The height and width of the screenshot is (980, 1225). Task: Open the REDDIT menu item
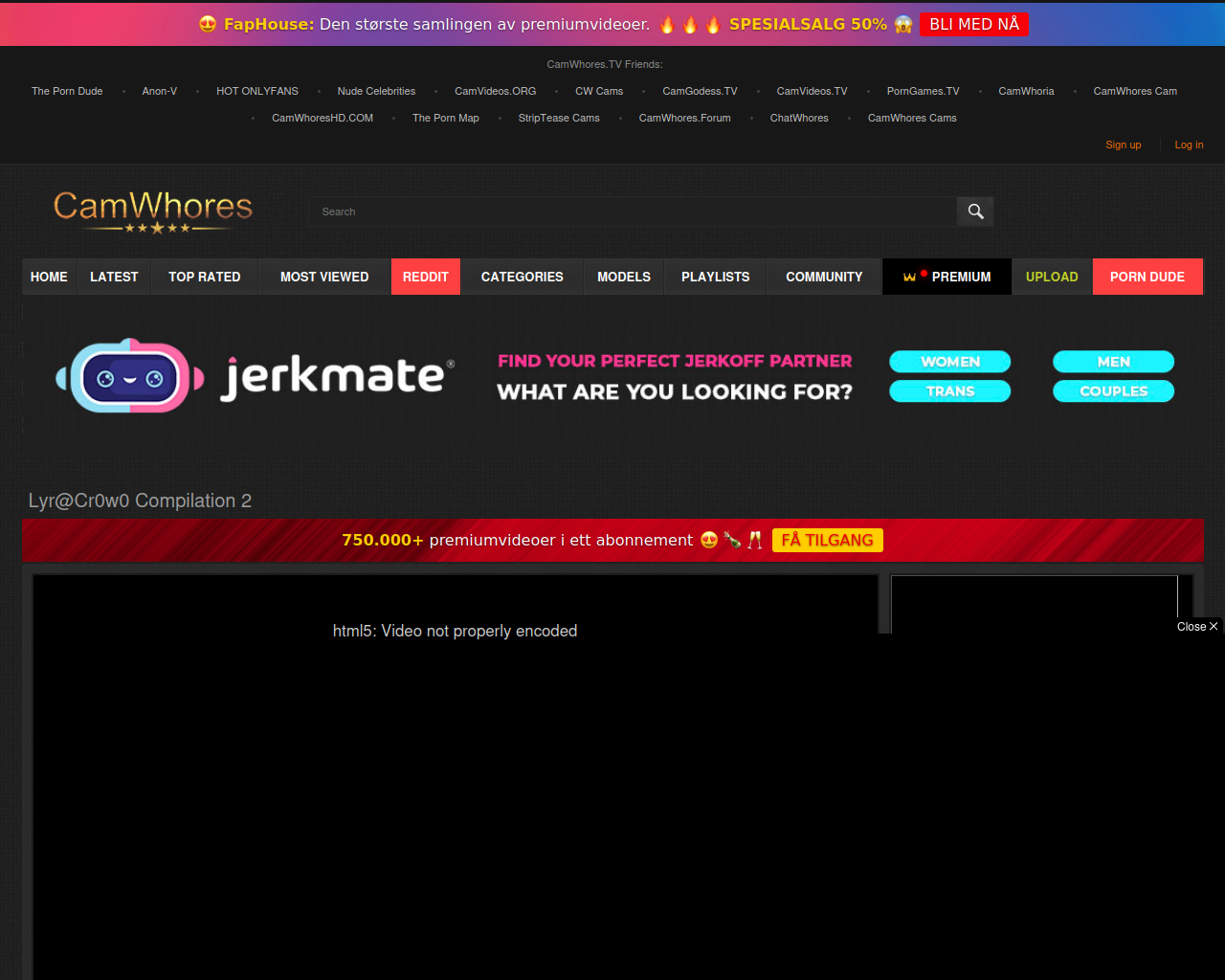[426, 277]
